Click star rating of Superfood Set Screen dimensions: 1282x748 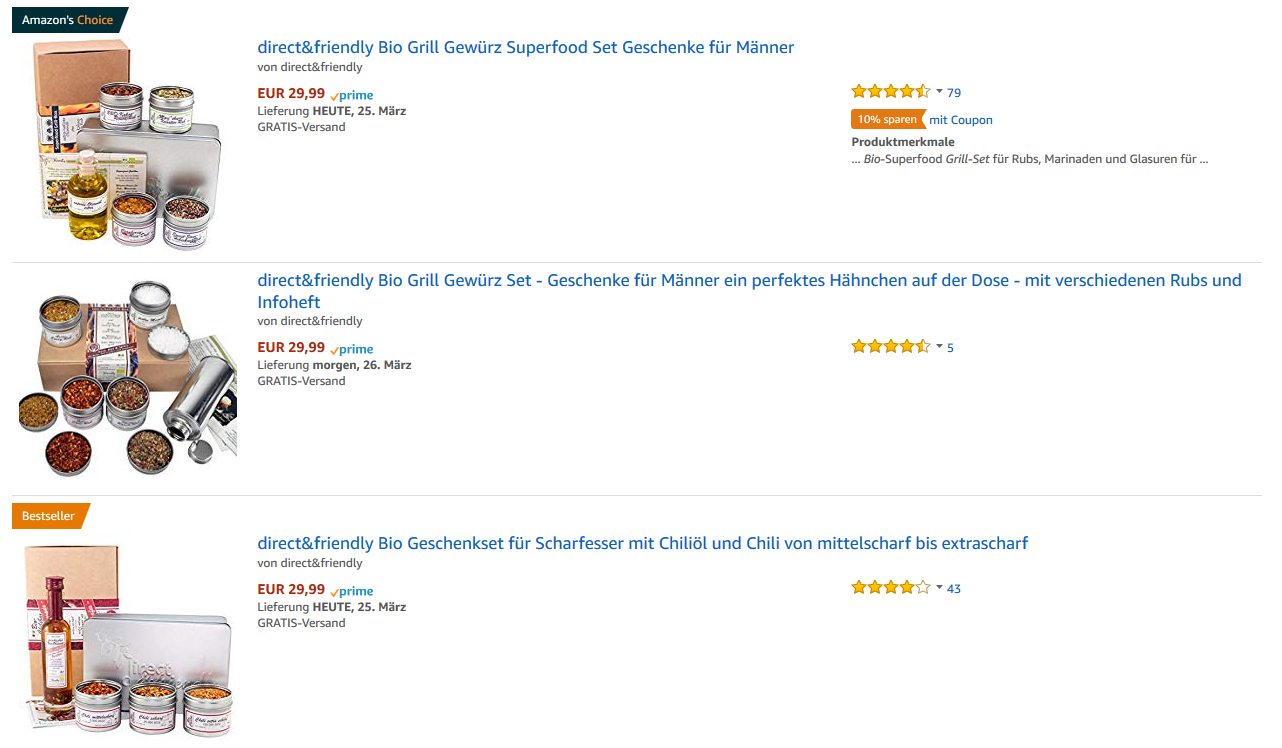tap(890, 92)
